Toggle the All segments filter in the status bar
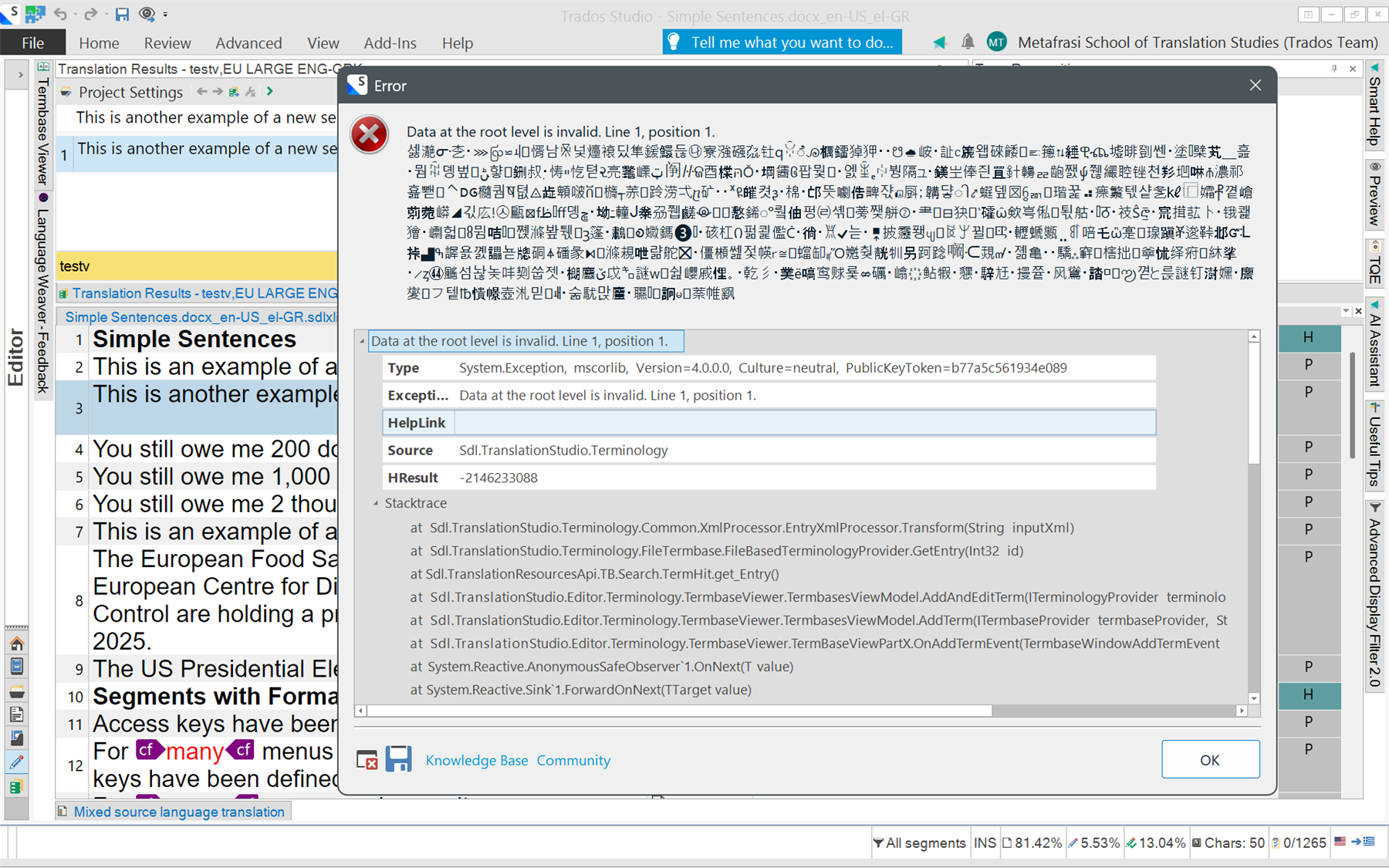This screenshot has height=868, width=1389. pos(920,843)
